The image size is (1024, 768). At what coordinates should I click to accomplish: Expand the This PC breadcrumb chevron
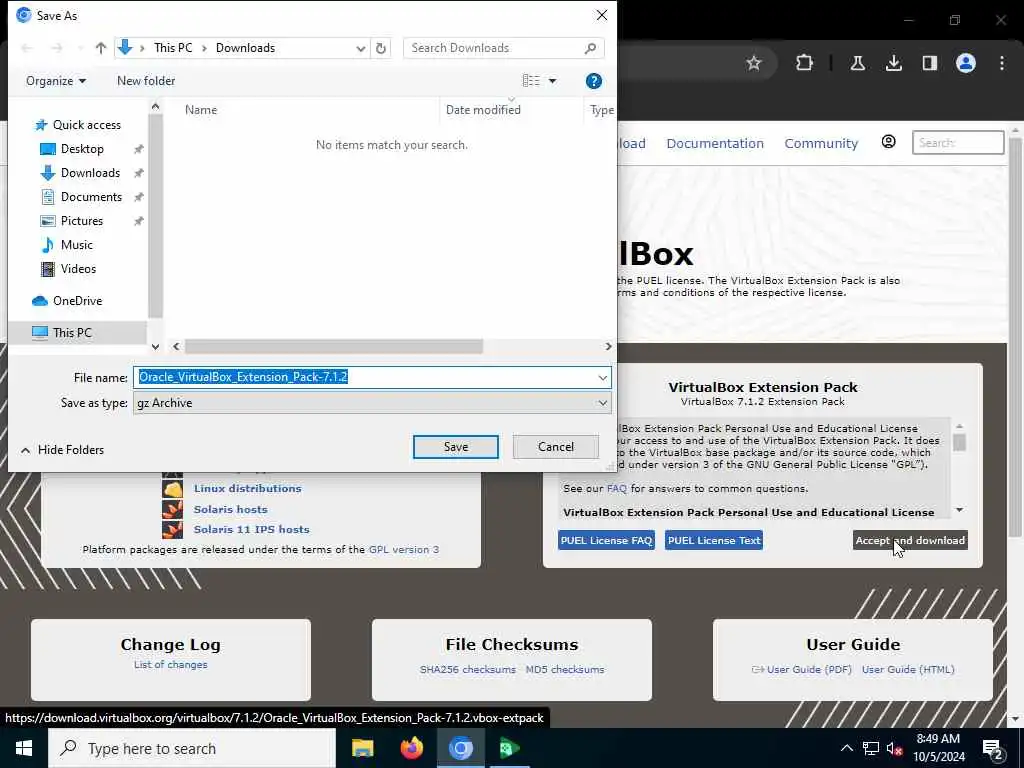click(204, 48)
